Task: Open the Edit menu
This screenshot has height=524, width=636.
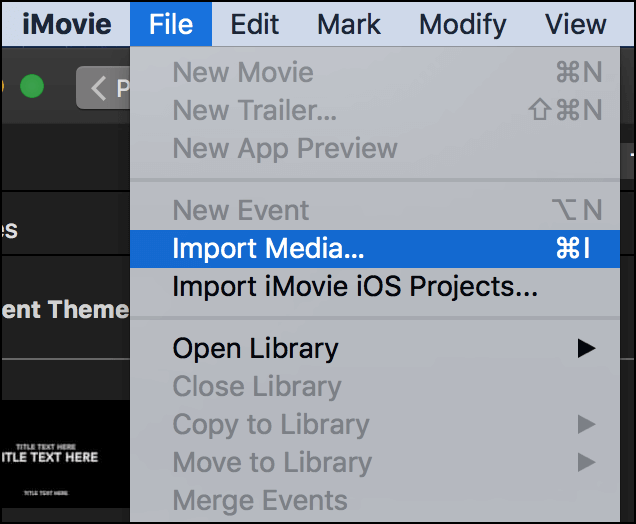Action: click(254, 23)
